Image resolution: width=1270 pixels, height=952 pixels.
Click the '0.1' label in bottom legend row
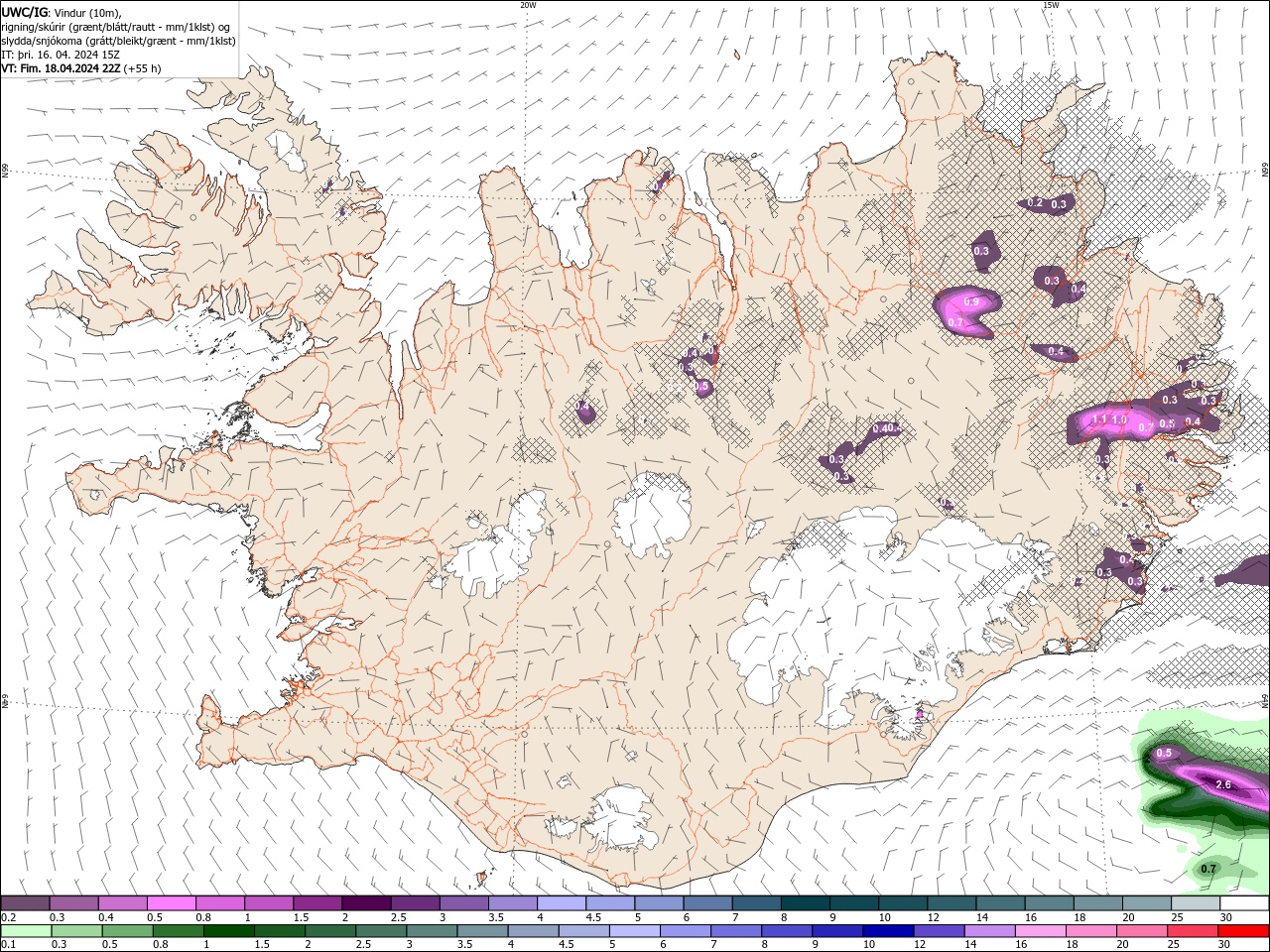point(9,944)
